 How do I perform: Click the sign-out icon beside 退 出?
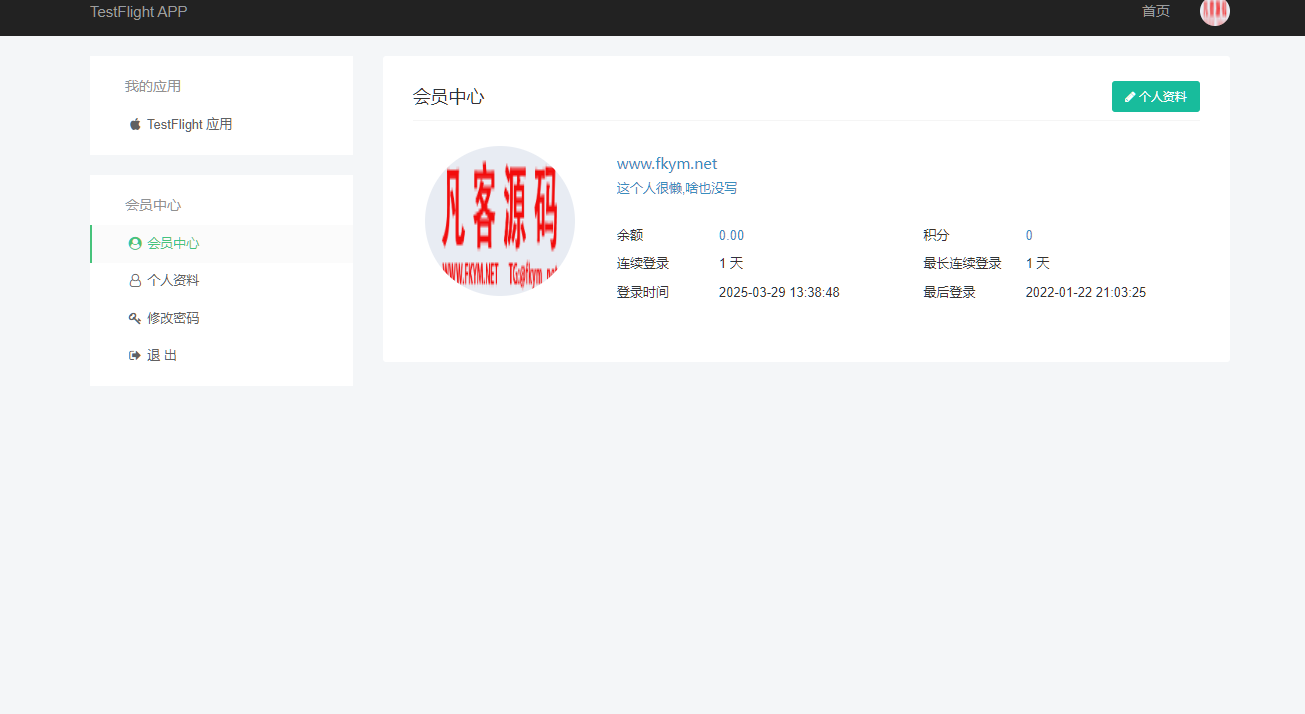click(135, 355)
